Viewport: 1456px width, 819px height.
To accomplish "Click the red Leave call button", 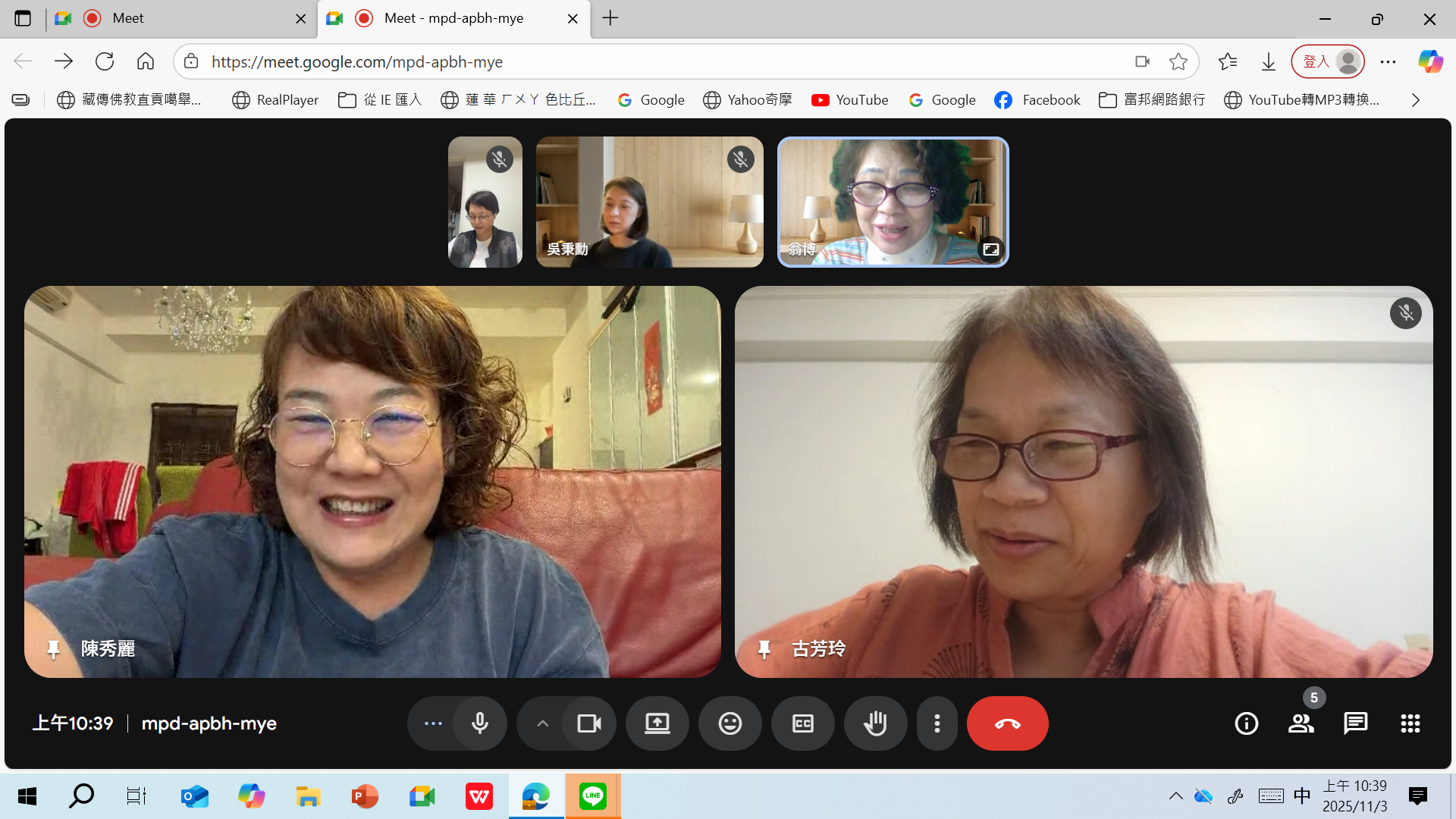I will pyautogui.click(x=1007, y=723).
